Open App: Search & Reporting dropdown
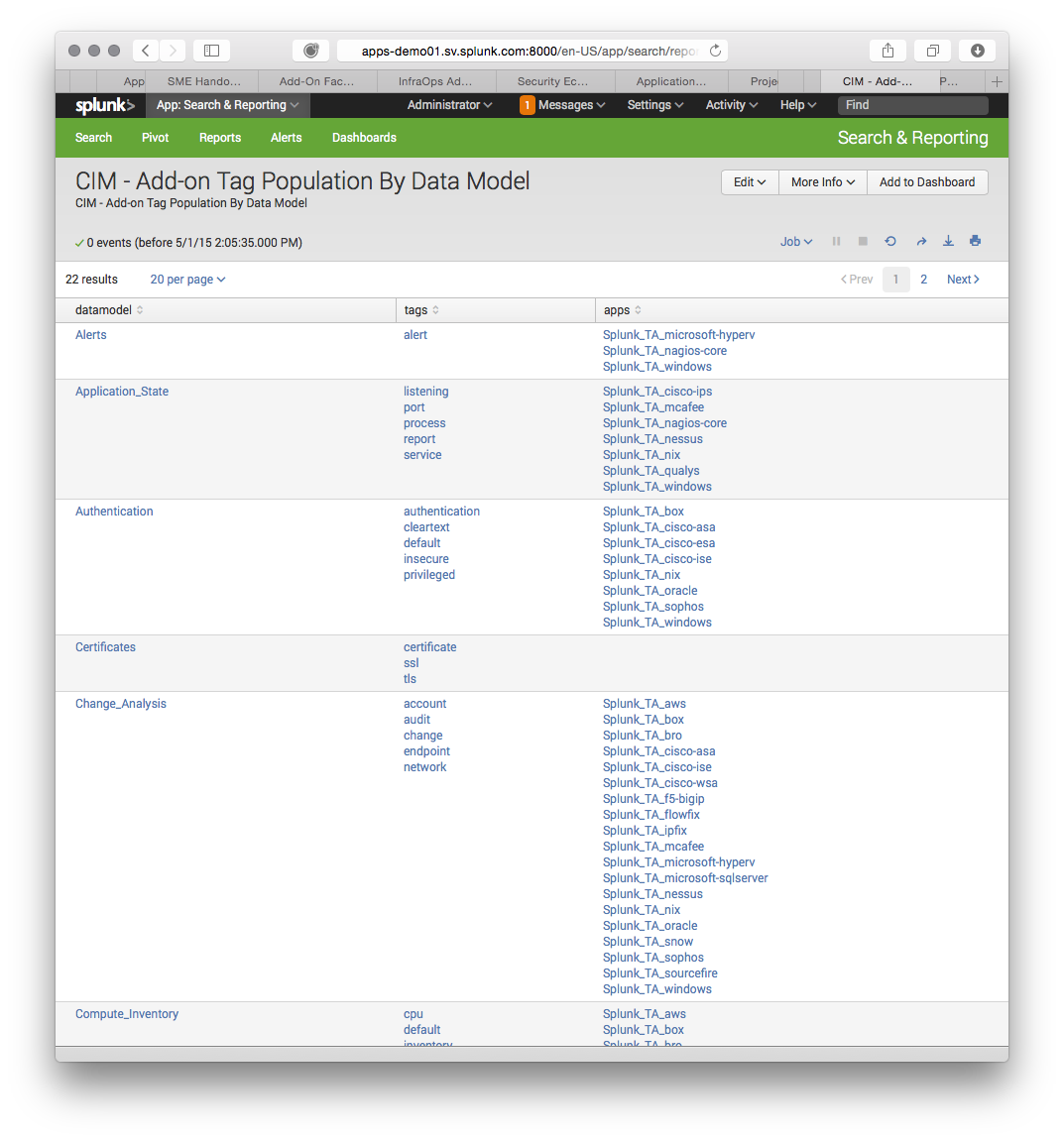1064x1141 pixels. [228, 105]
